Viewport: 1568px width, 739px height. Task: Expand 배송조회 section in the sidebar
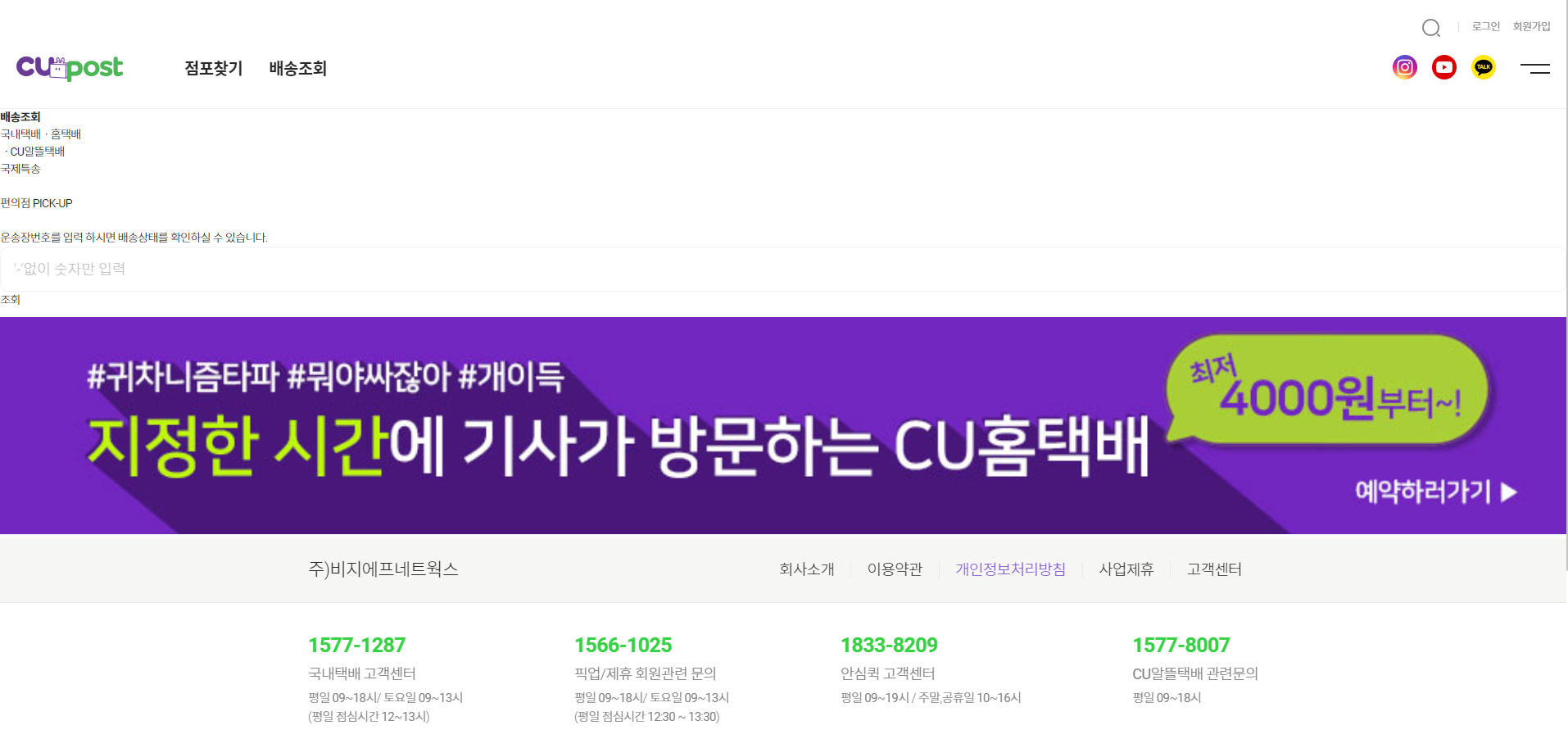click(22, 116)
